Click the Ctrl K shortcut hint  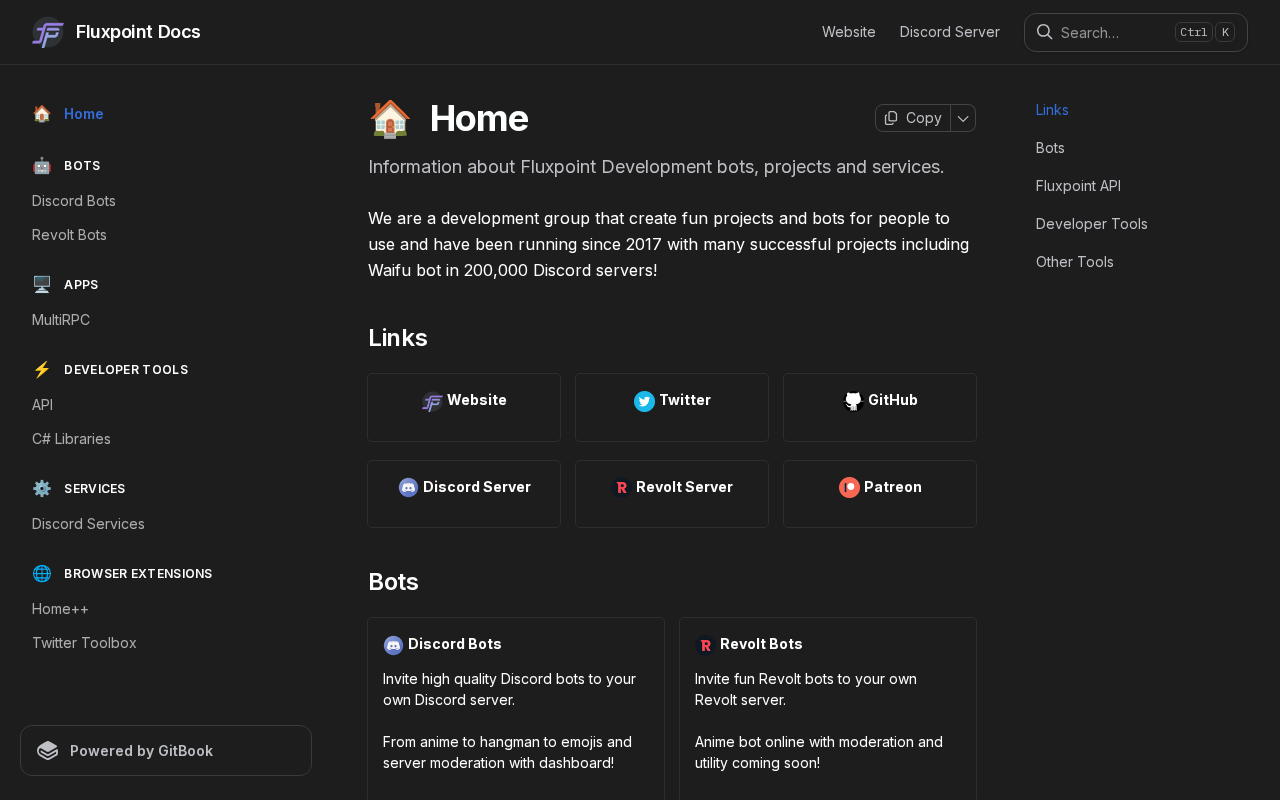[1205, 32]
